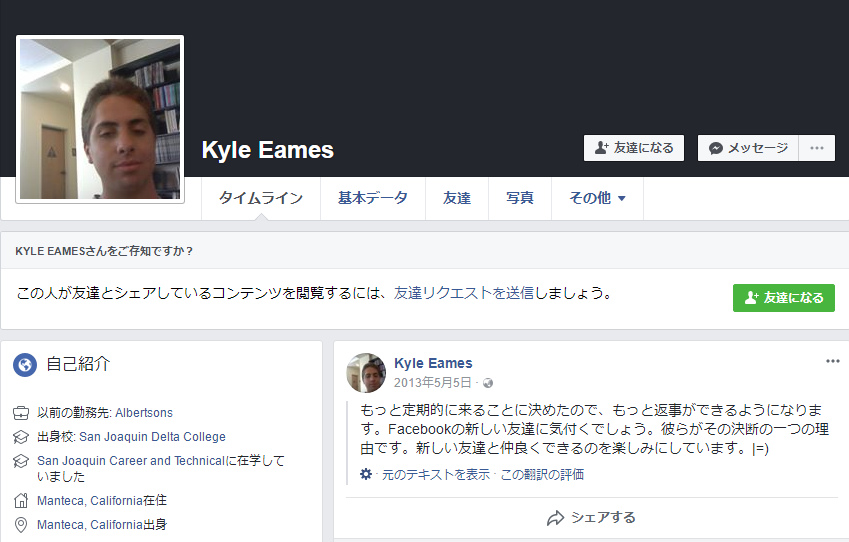Click the シェアする share button

click(591, 518)
